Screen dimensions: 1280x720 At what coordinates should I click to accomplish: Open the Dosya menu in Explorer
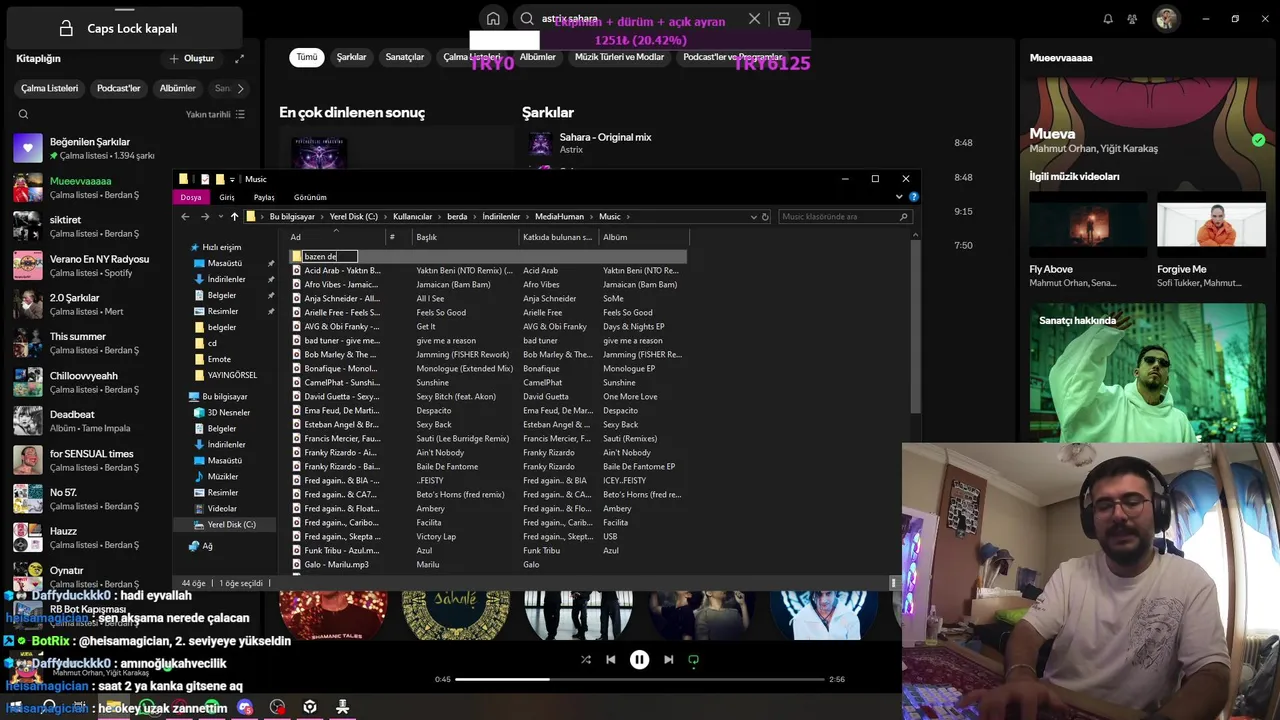point(191,197)
